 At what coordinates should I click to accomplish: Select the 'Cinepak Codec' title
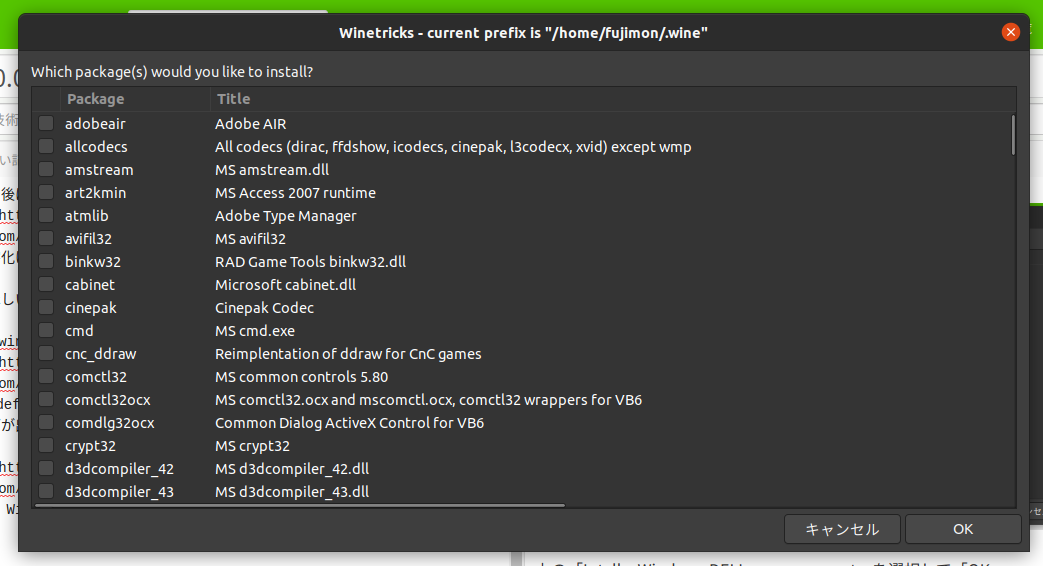coord(264,308)
